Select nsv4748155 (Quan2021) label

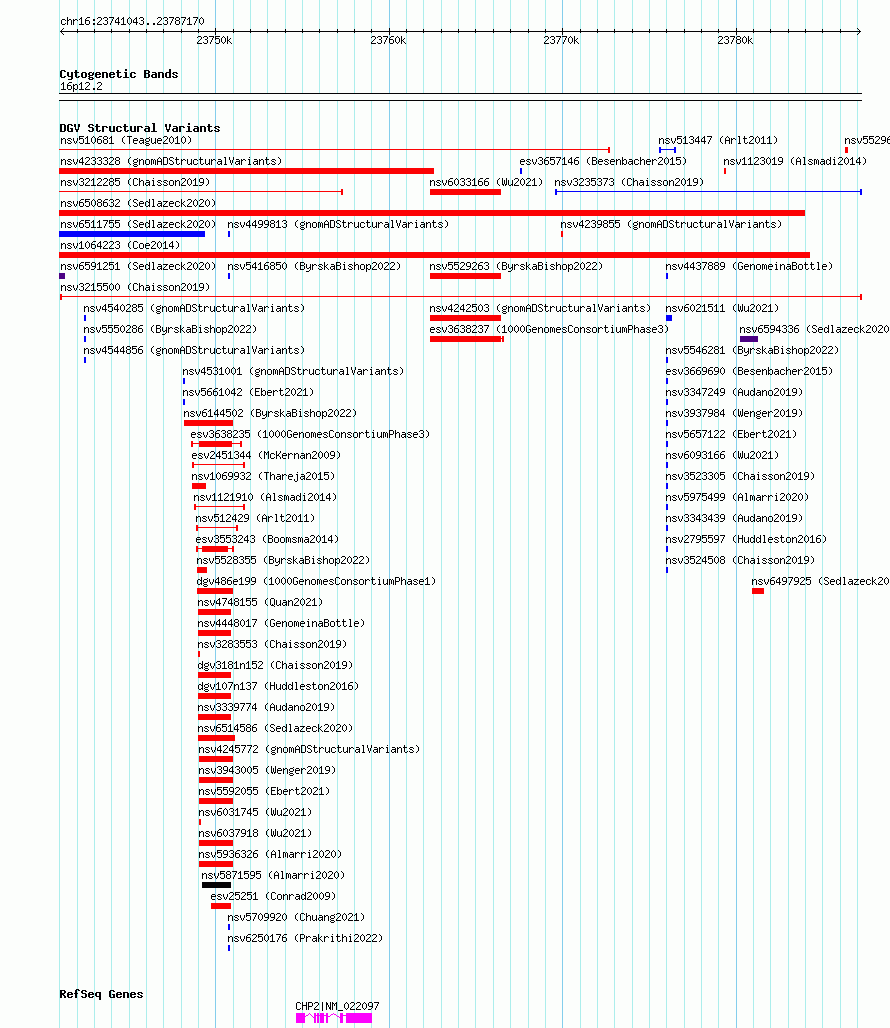[260, 602]
